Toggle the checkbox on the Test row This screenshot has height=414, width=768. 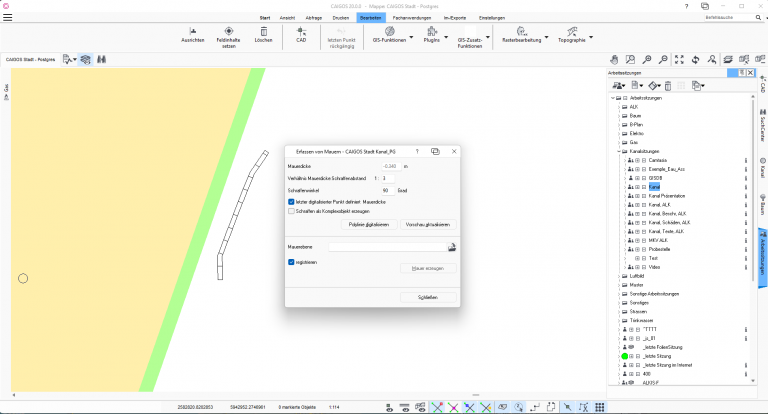tap(644, 258)
